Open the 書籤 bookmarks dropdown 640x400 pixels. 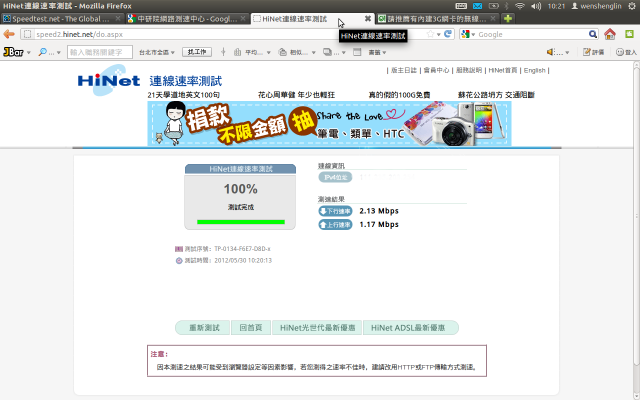[377, 52]
